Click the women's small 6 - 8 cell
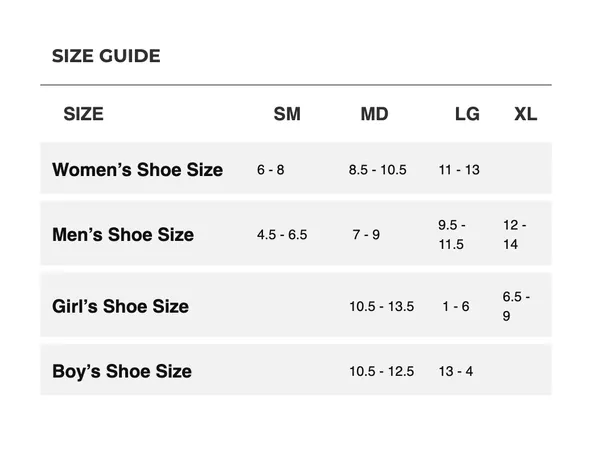600x450 pixels. 271,170
